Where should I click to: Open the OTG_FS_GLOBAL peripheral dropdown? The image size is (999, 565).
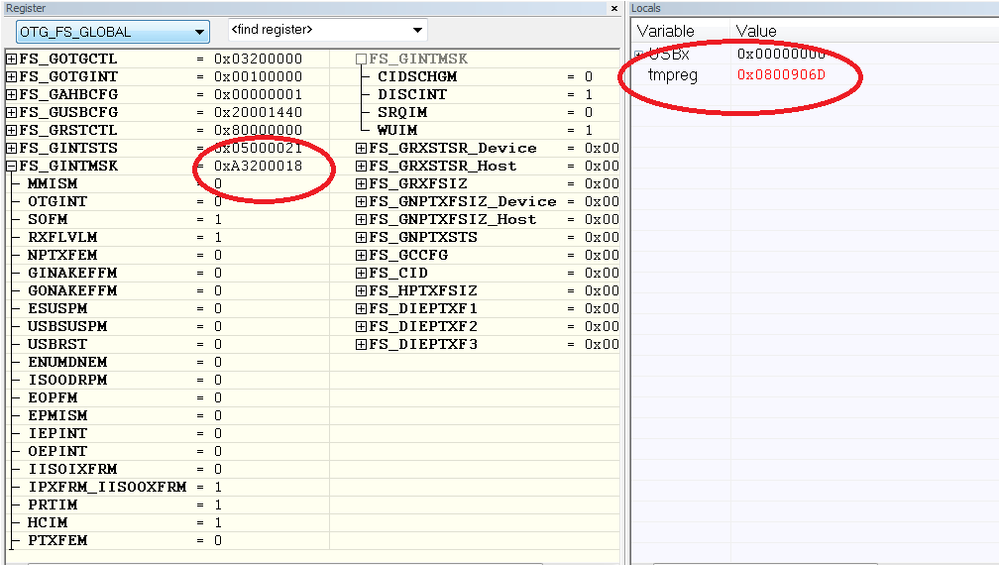(x=113, y=32)
